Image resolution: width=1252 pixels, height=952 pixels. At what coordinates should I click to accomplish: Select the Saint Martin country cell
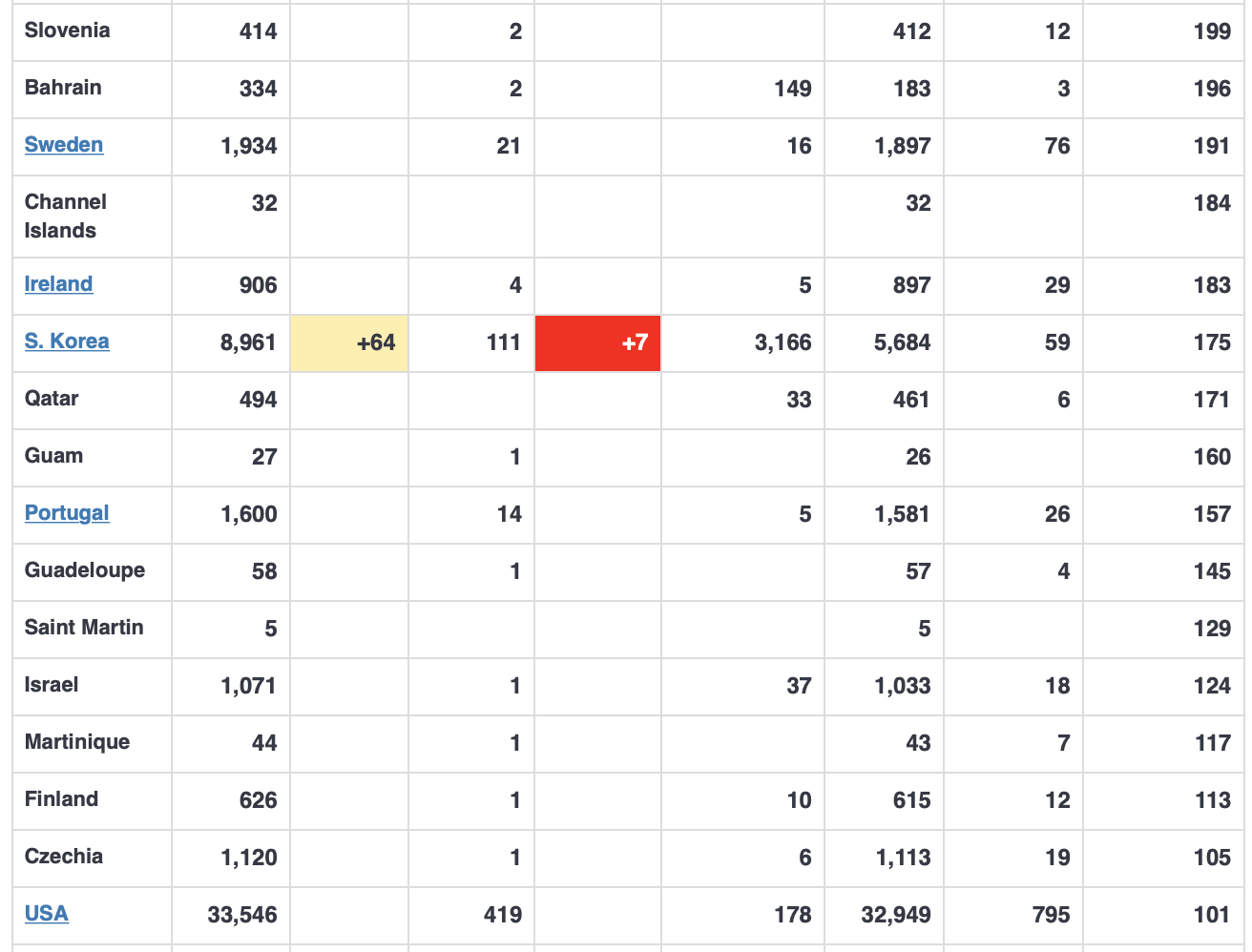click(x=84, y=628)
